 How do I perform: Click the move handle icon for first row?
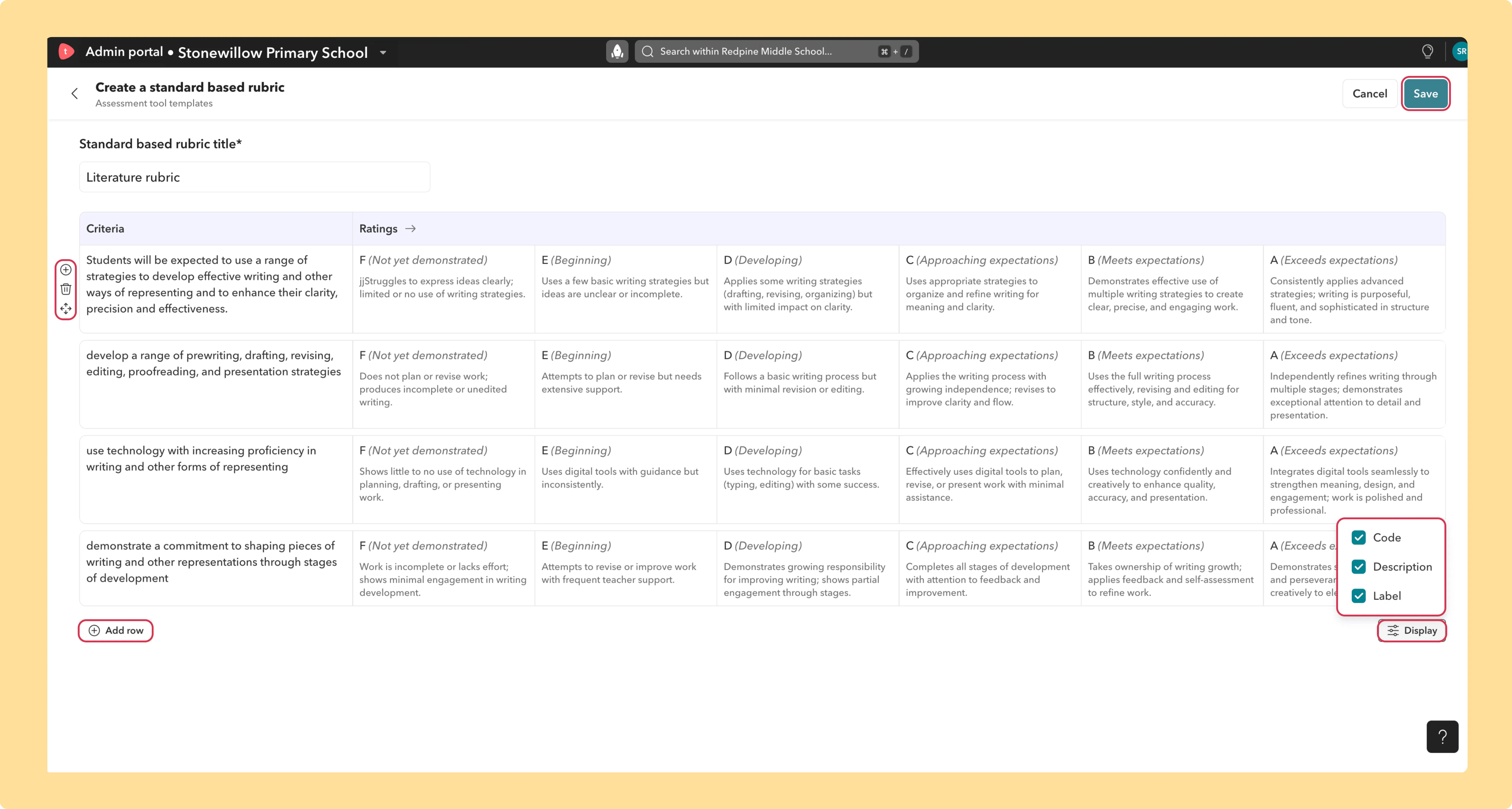point(66,308)
